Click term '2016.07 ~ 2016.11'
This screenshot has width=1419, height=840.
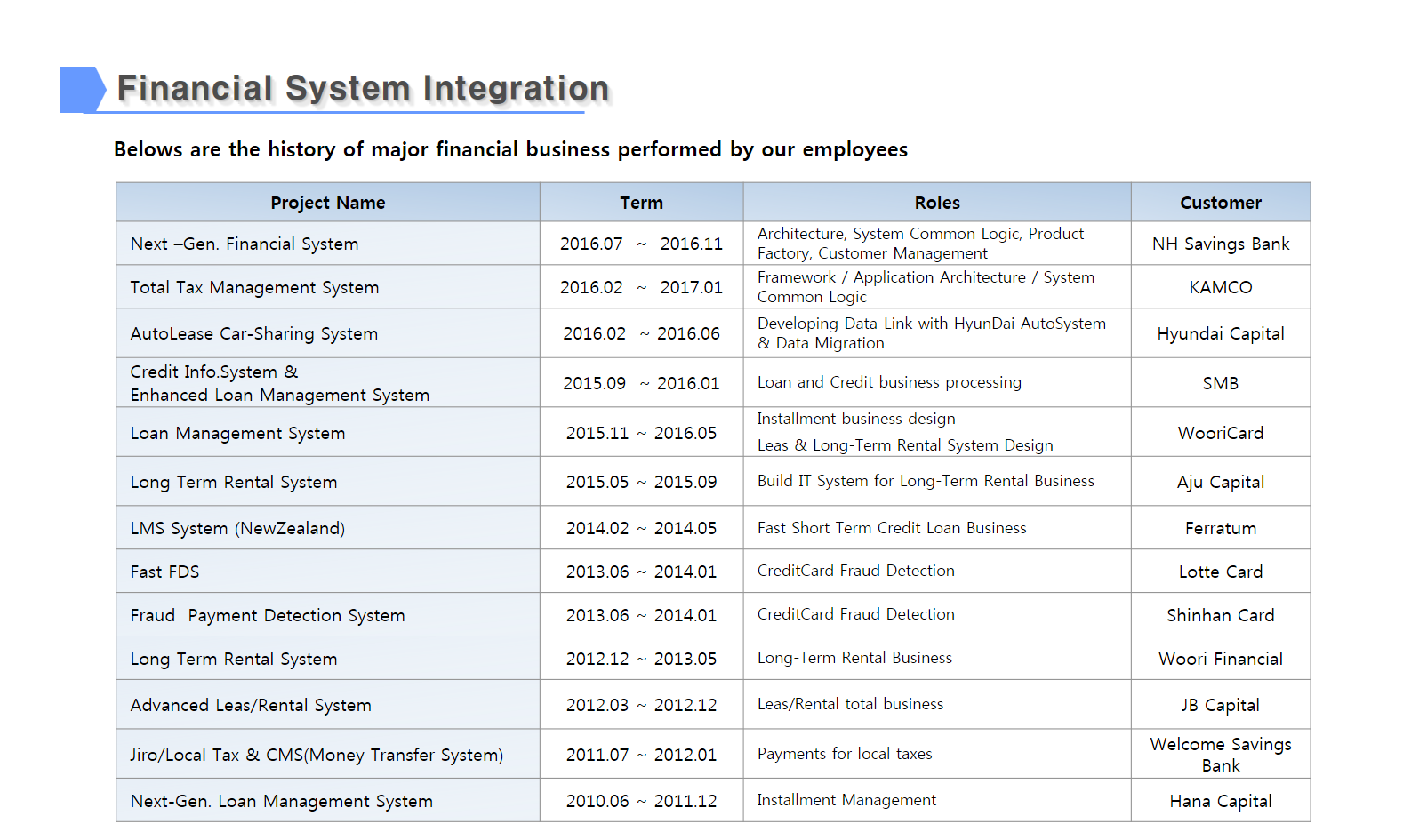[x=642, y=244]
